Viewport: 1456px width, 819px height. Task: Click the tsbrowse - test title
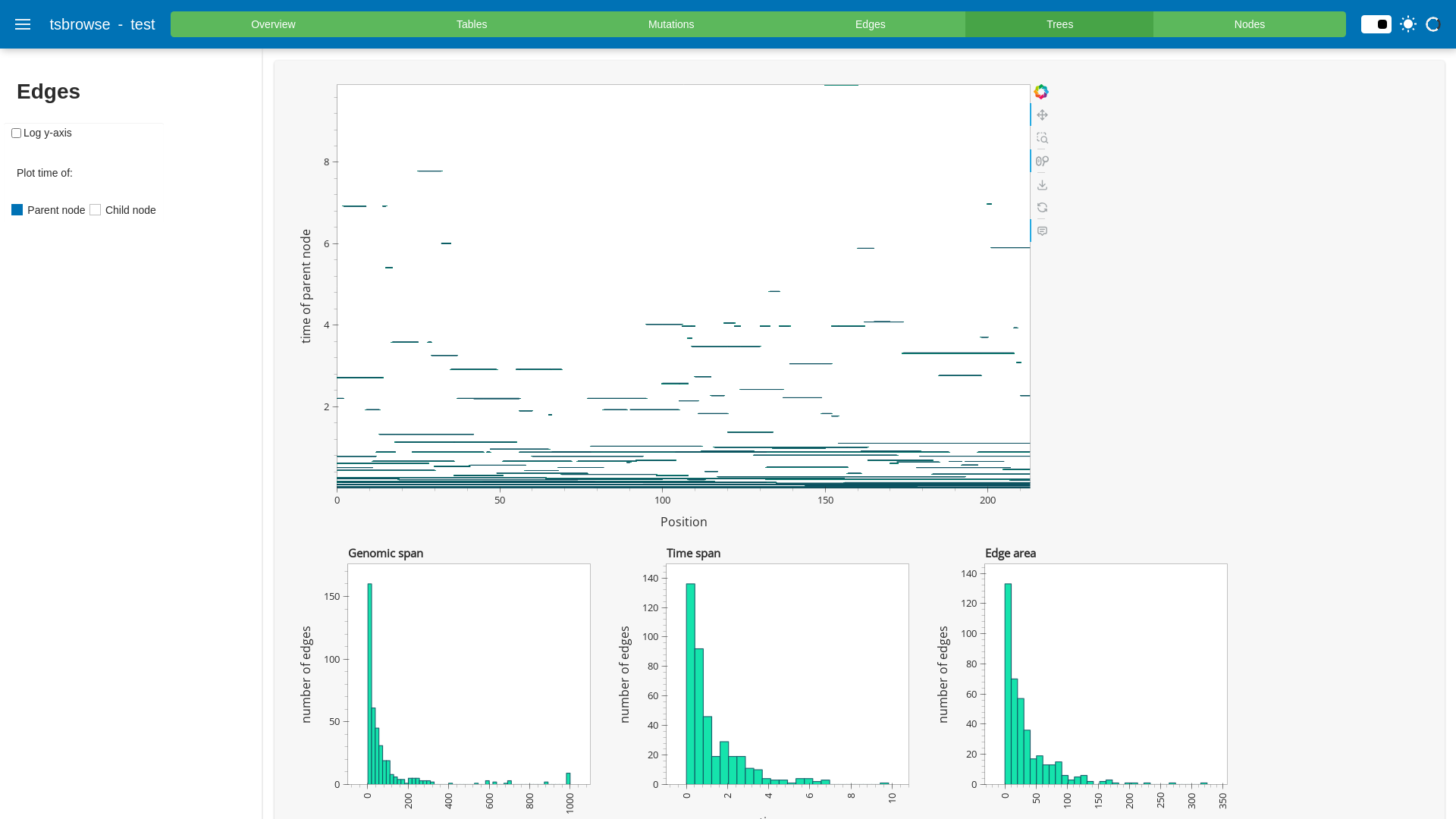(102, 24)
